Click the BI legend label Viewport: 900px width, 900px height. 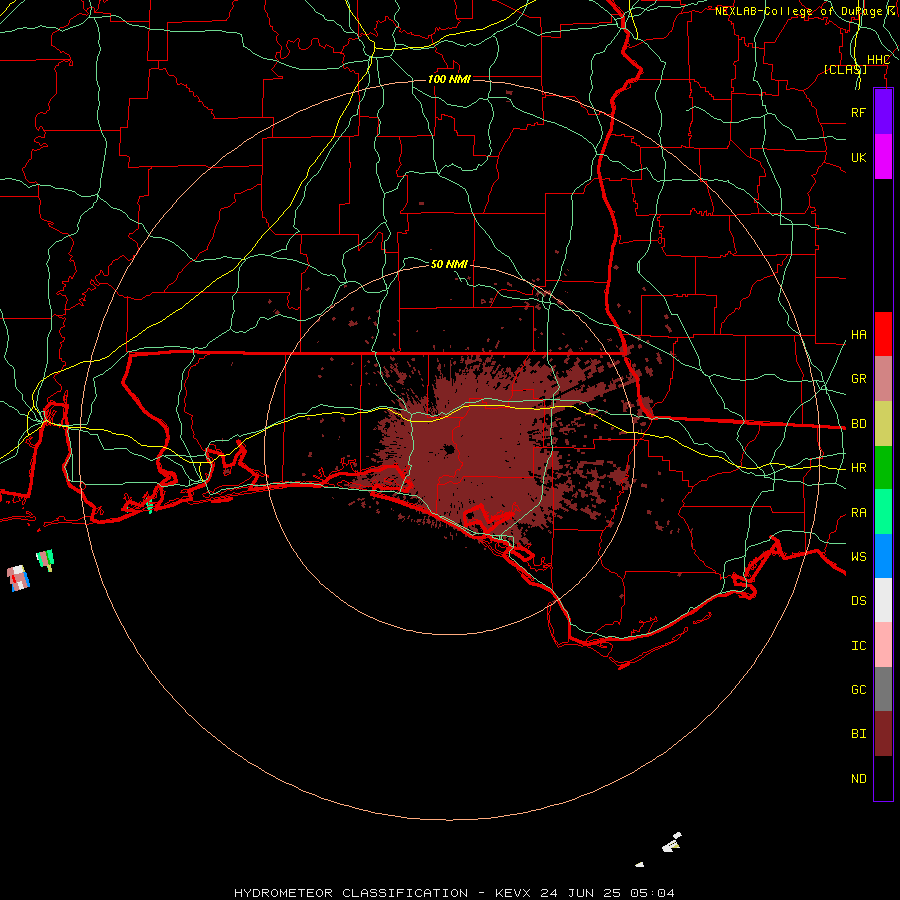(858, 734)
